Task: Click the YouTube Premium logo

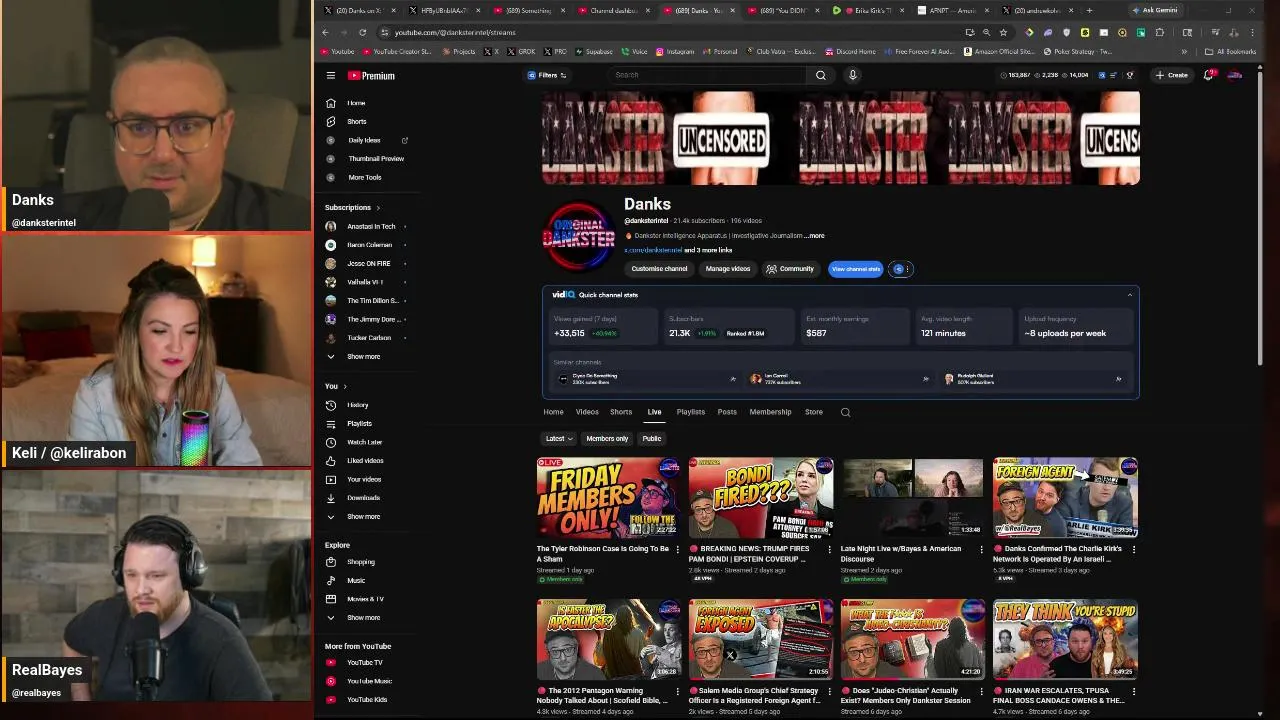Action: coord(371,75)
